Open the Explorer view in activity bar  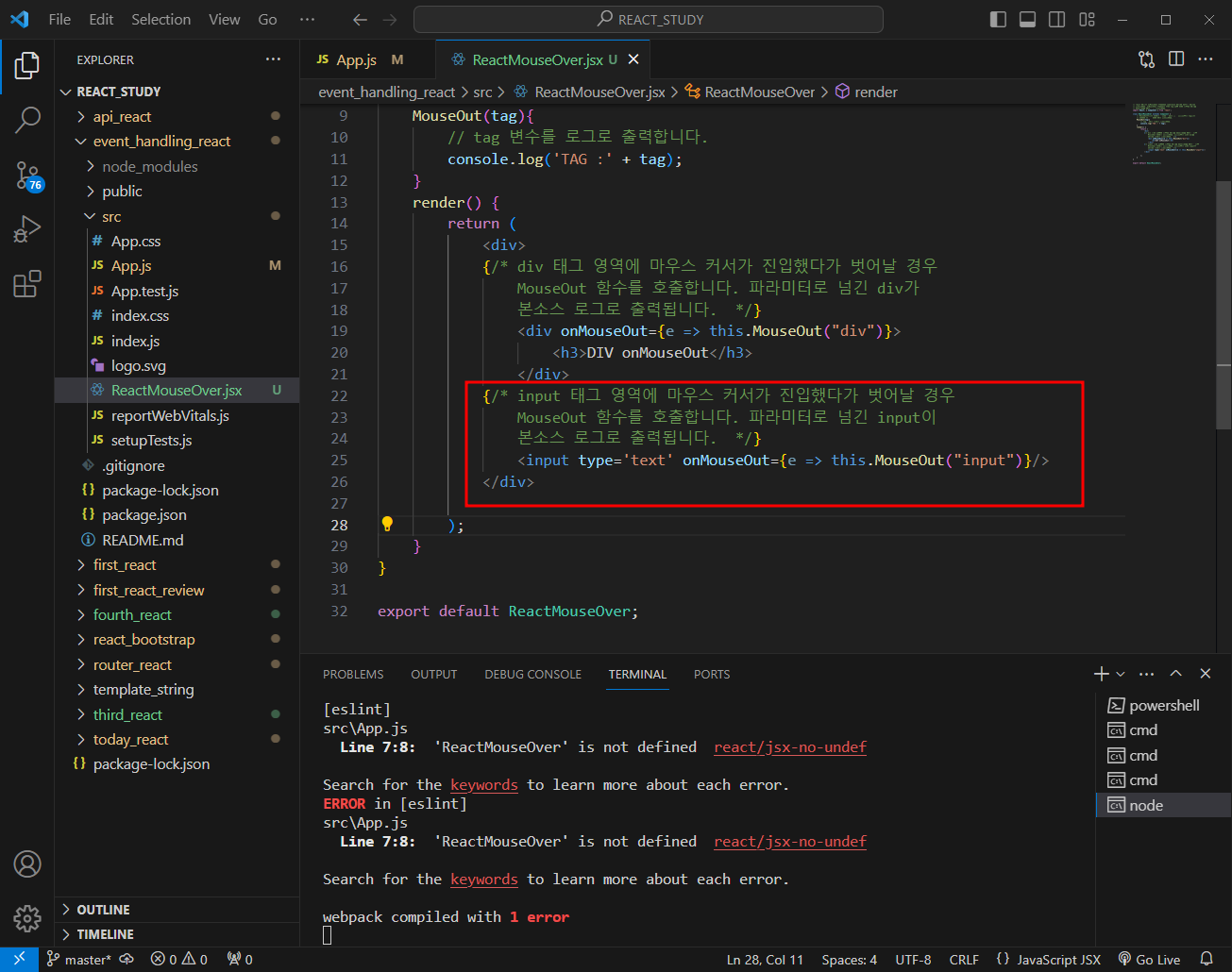click(x=27, y=65)
